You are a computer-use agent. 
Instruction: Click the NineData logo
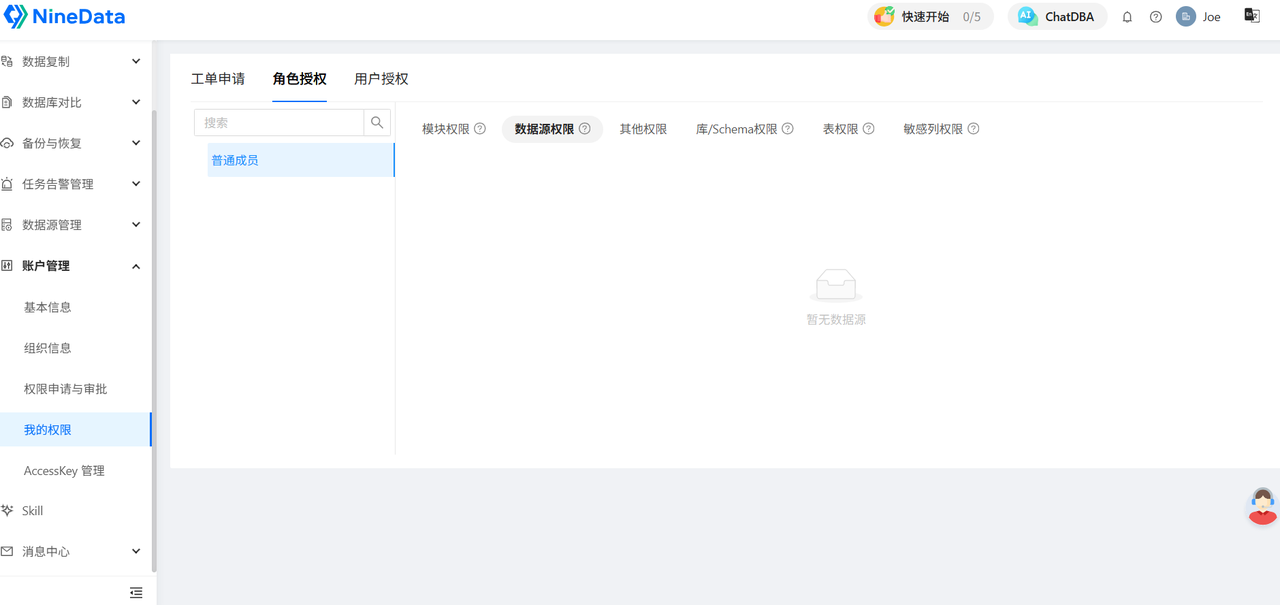(x=65, y=17)
